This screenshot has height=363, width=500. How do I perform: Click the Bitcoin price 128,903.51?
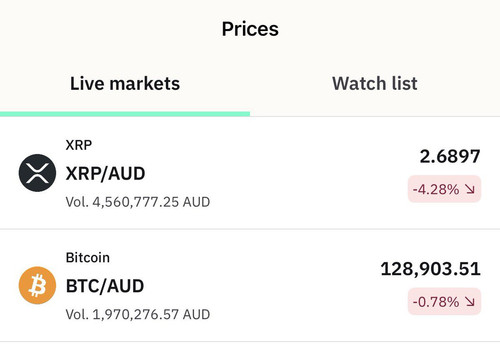coord(430,269)
